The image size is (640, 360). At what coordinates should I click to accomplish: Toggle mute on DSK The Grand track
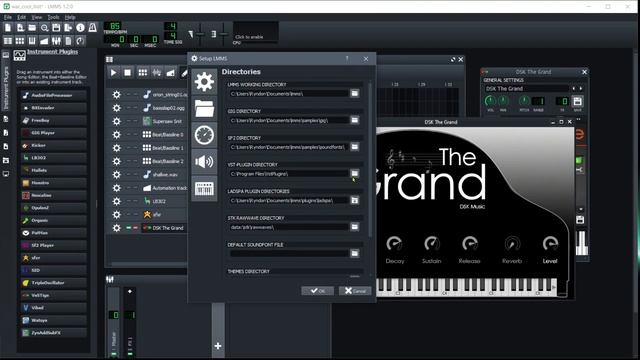129,228
